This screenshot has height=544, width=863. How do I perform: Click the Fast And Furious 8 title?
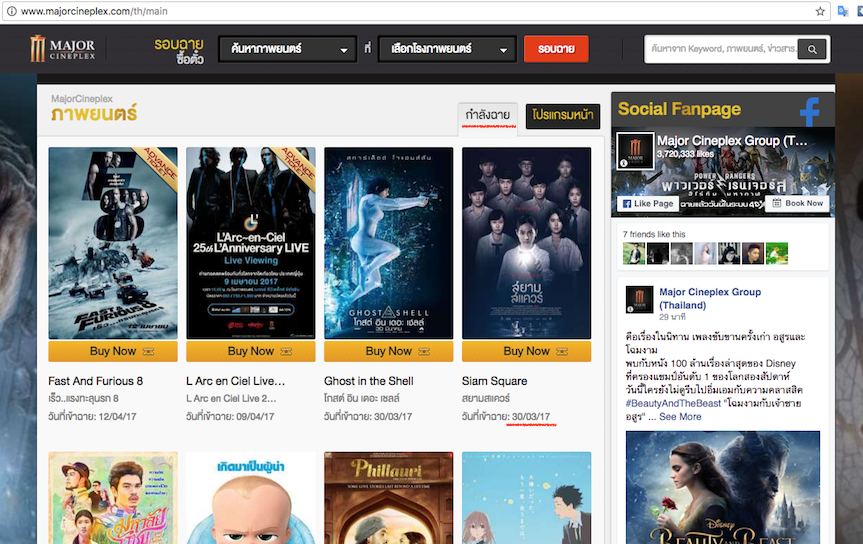click(95, 381)
